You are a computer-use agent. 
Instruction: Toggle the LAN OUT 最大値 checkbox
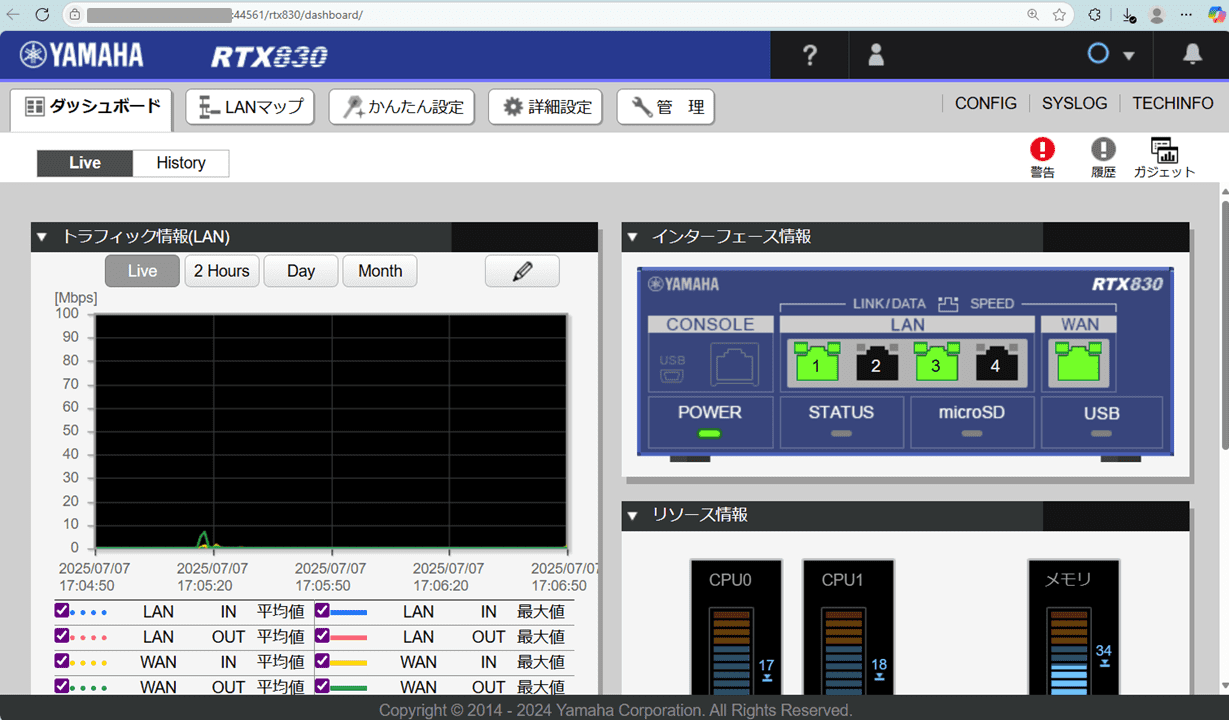[x=322, y=636]
